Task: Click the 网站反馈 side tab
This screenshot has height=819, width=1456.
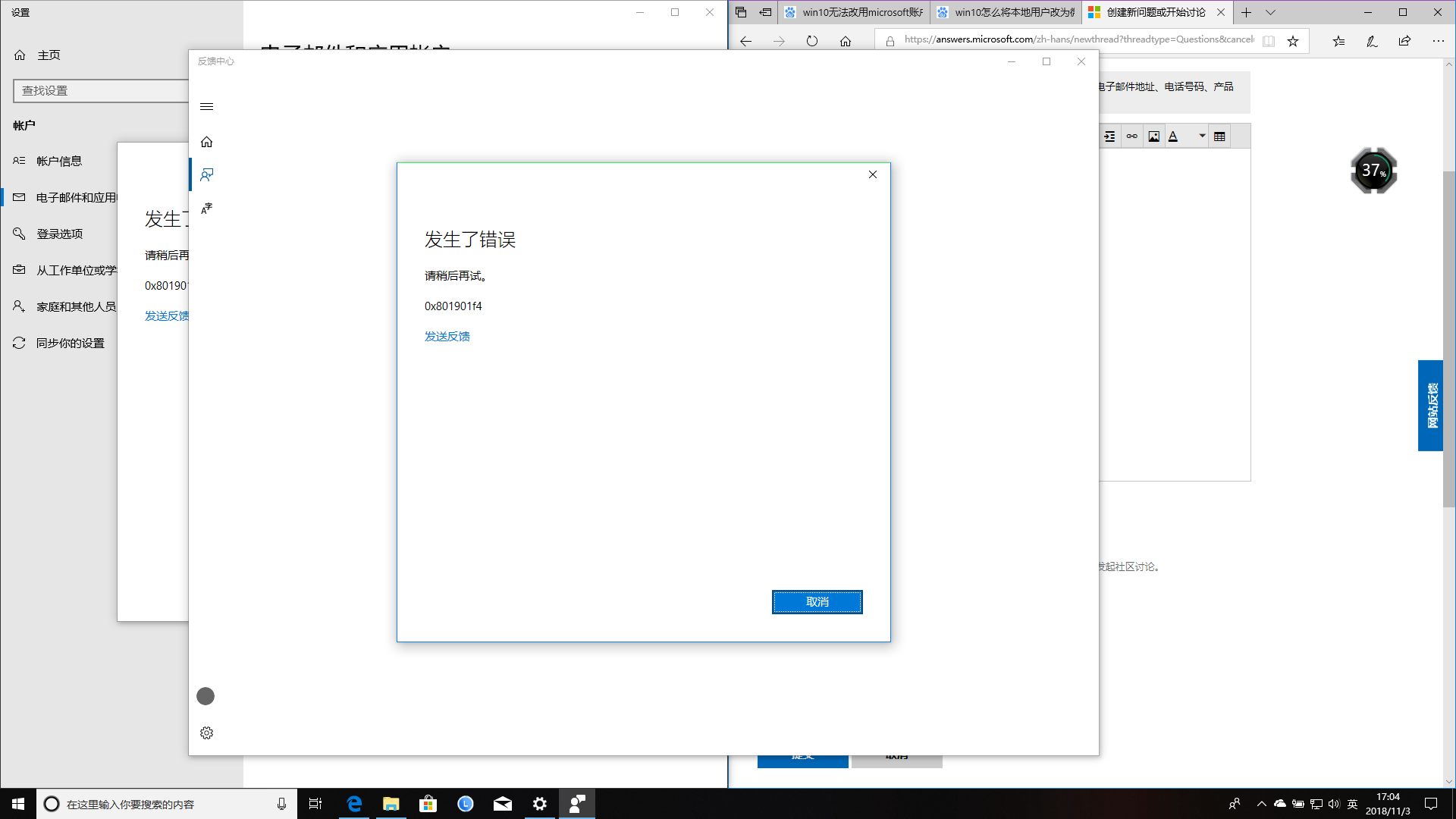Action: click(x=1430, y=406)
